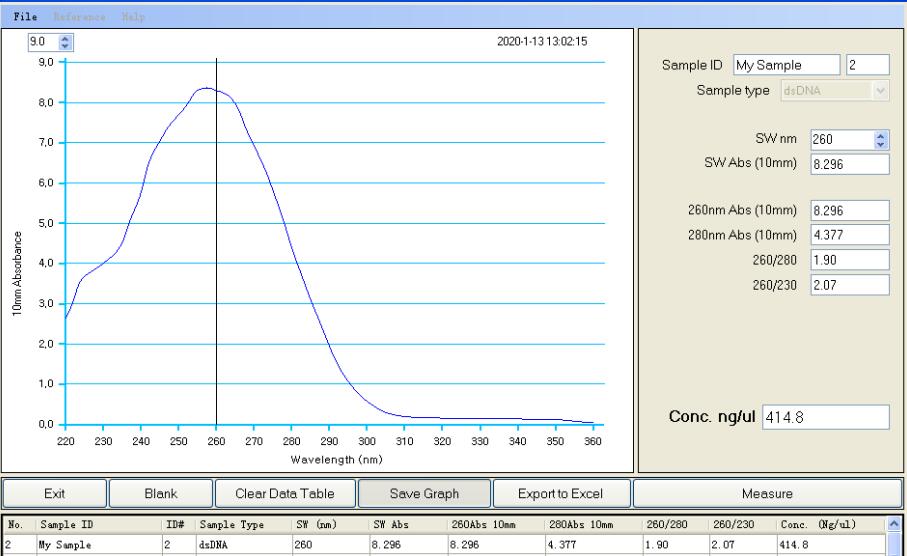The height and width of the screenshot is (556, 907).
Task: Click the Measure button
Action: (x=767, y=494)
